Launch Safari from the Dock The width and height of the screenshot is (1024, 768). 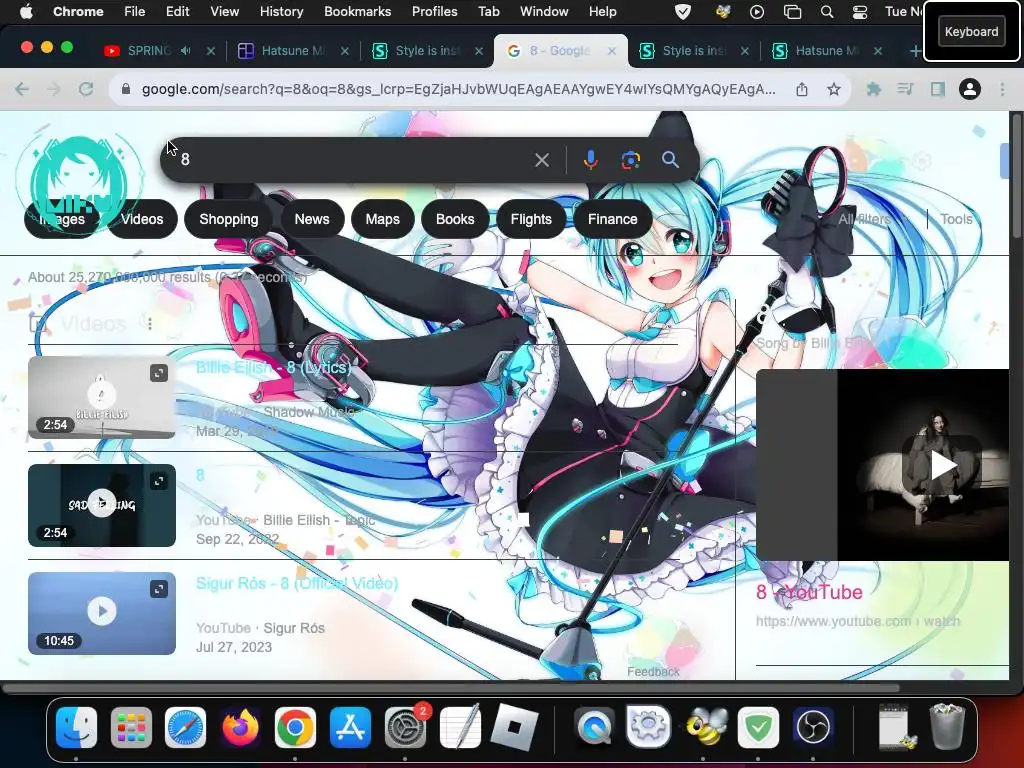185,727
